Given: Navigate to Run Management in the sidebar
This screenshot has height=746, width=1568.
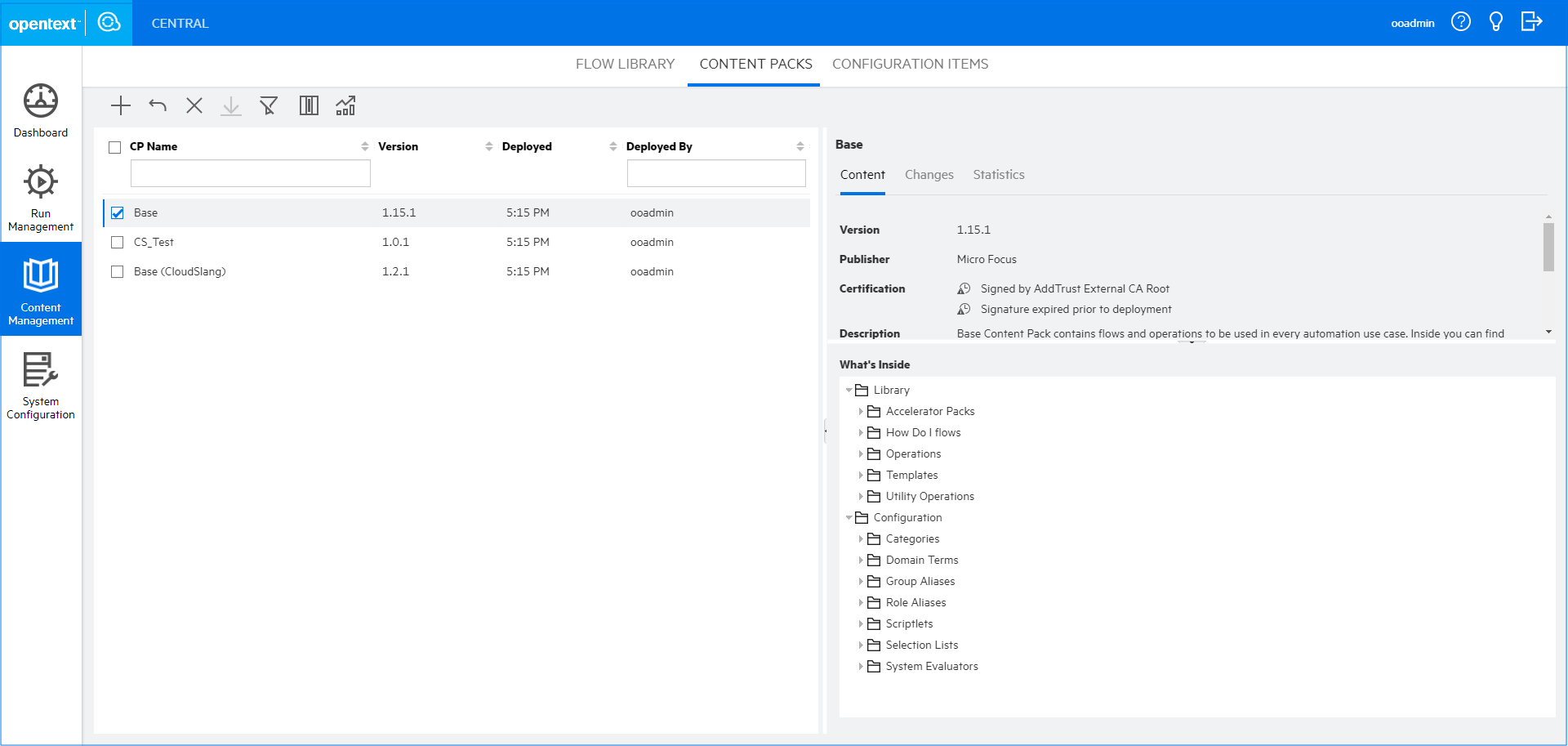Looking at the screenshot, I should click(x=41, y=196).
